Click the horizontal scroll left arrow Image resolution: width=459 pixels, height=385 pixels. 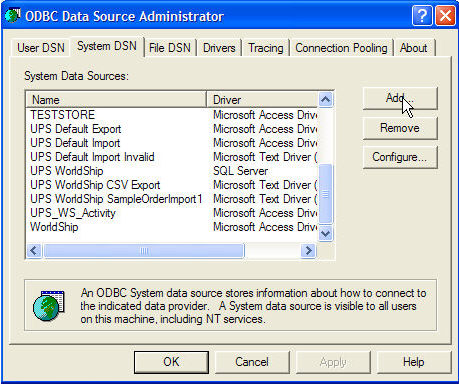pos(34,250)
